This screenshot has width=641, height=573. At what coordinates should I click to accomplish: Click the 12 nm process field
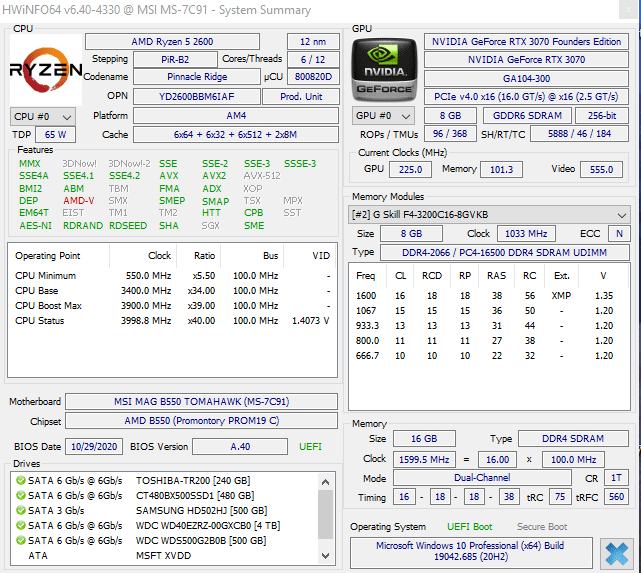313,42
